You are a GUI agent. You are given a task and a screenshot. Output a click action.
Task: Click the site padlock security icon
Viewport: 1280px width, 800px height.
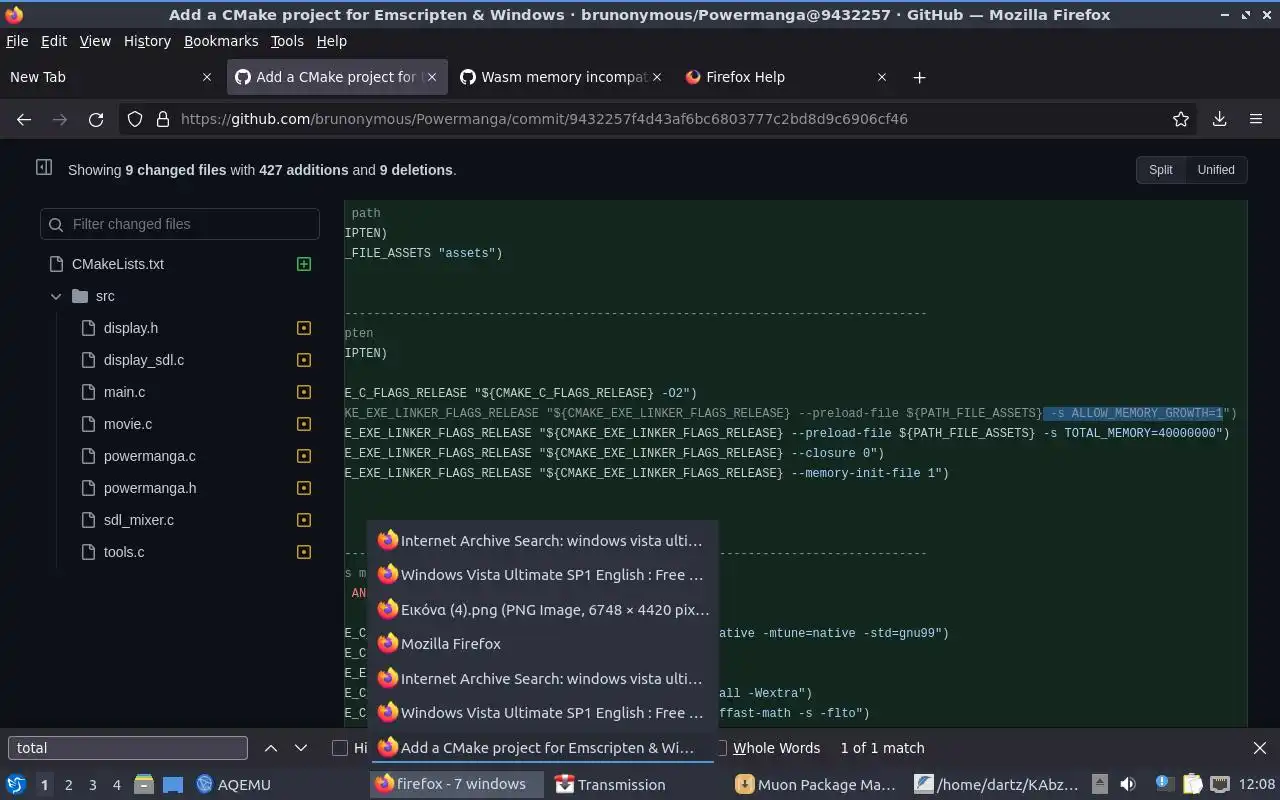(x=163, y=119)
